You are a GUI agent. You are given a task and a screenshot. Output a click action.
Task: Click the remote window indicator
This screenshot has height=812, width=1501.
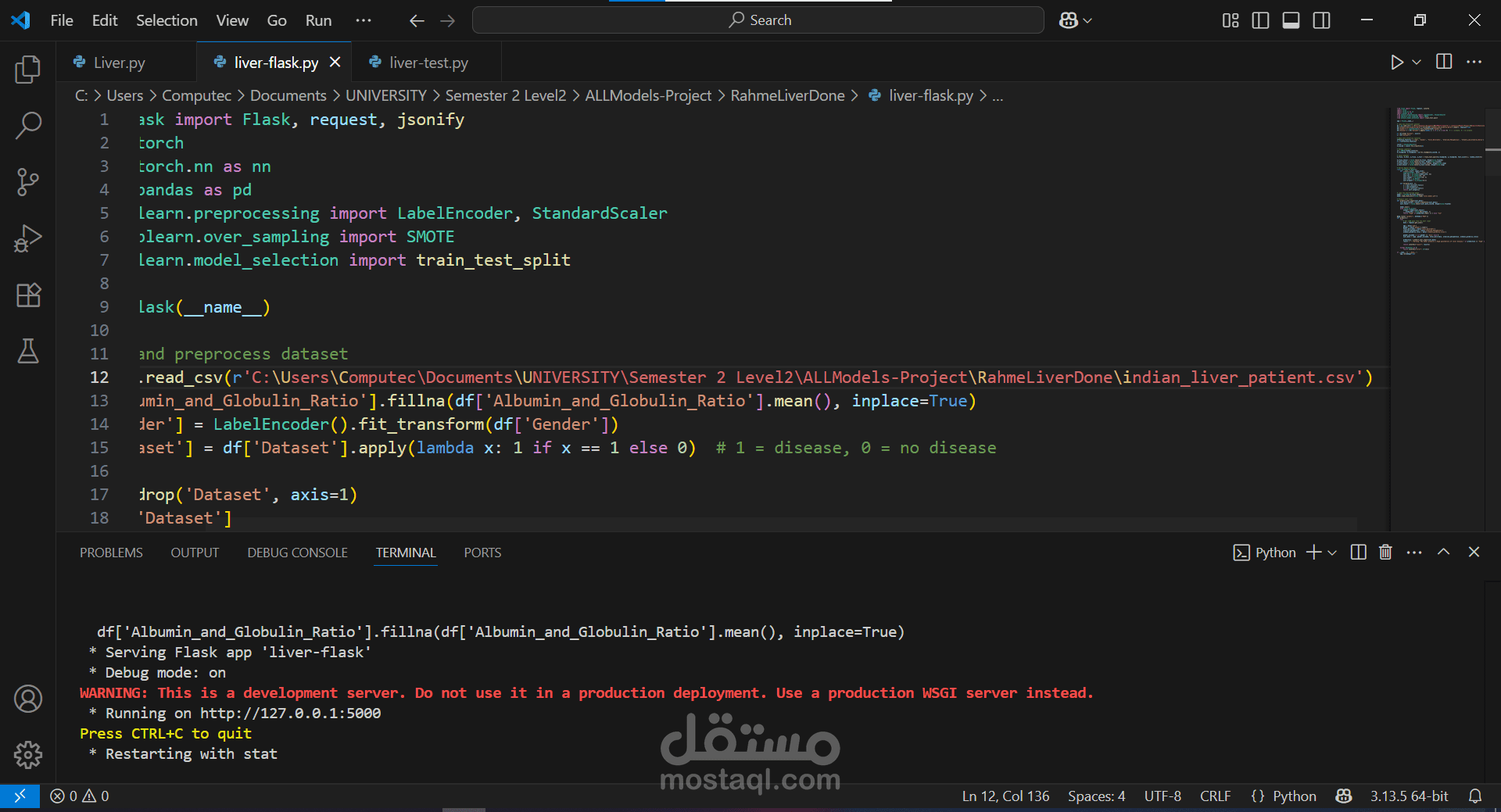(20, 796)
